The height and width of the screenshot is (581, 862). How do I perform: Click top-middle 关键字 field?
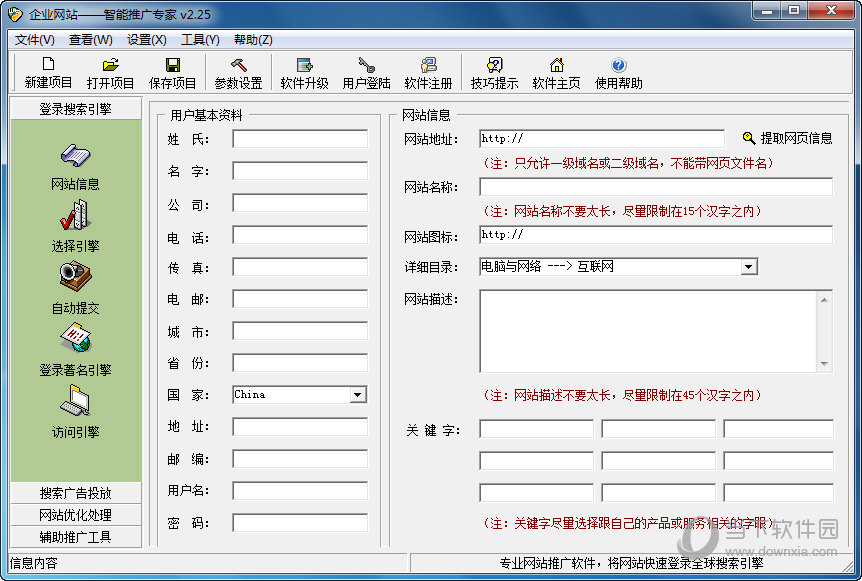pyautogui.click(x=659, y=429)
